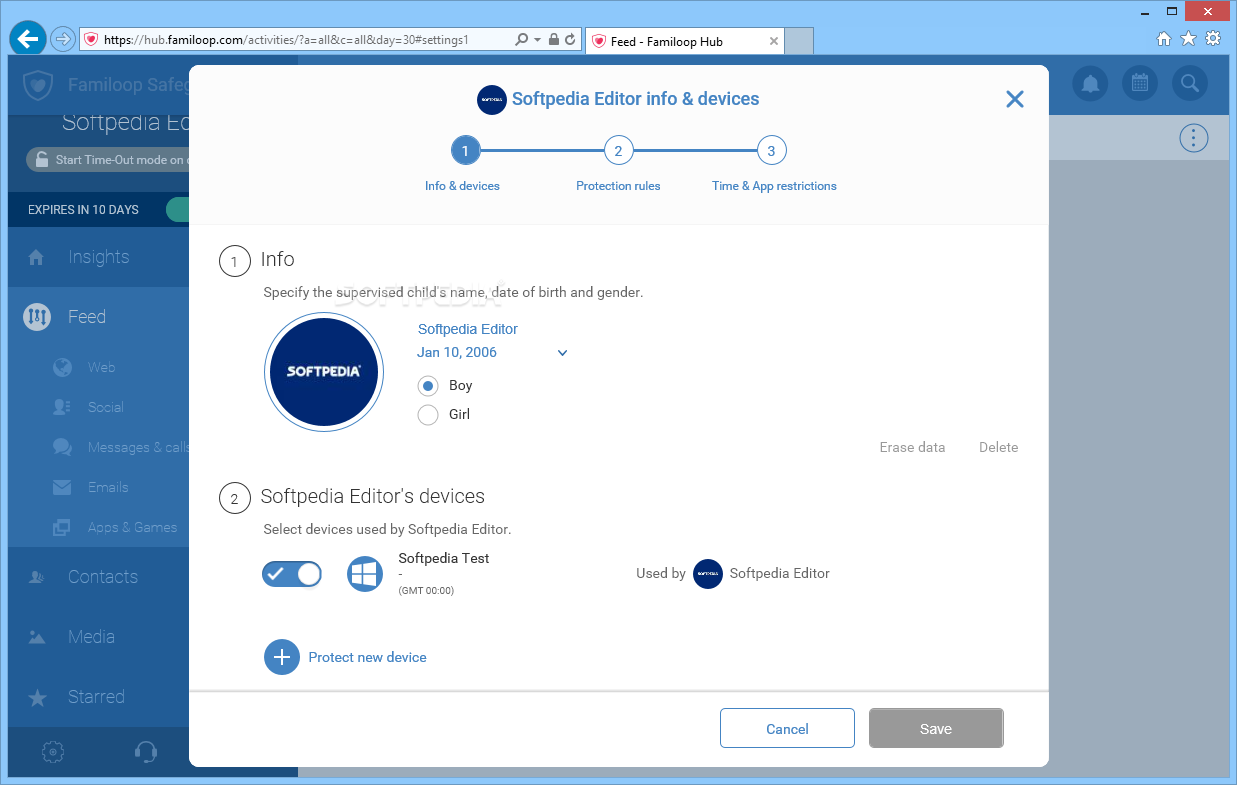Click browser Forward arrow button
This screenshot has width=1237, height=785.
pos(63,40)
